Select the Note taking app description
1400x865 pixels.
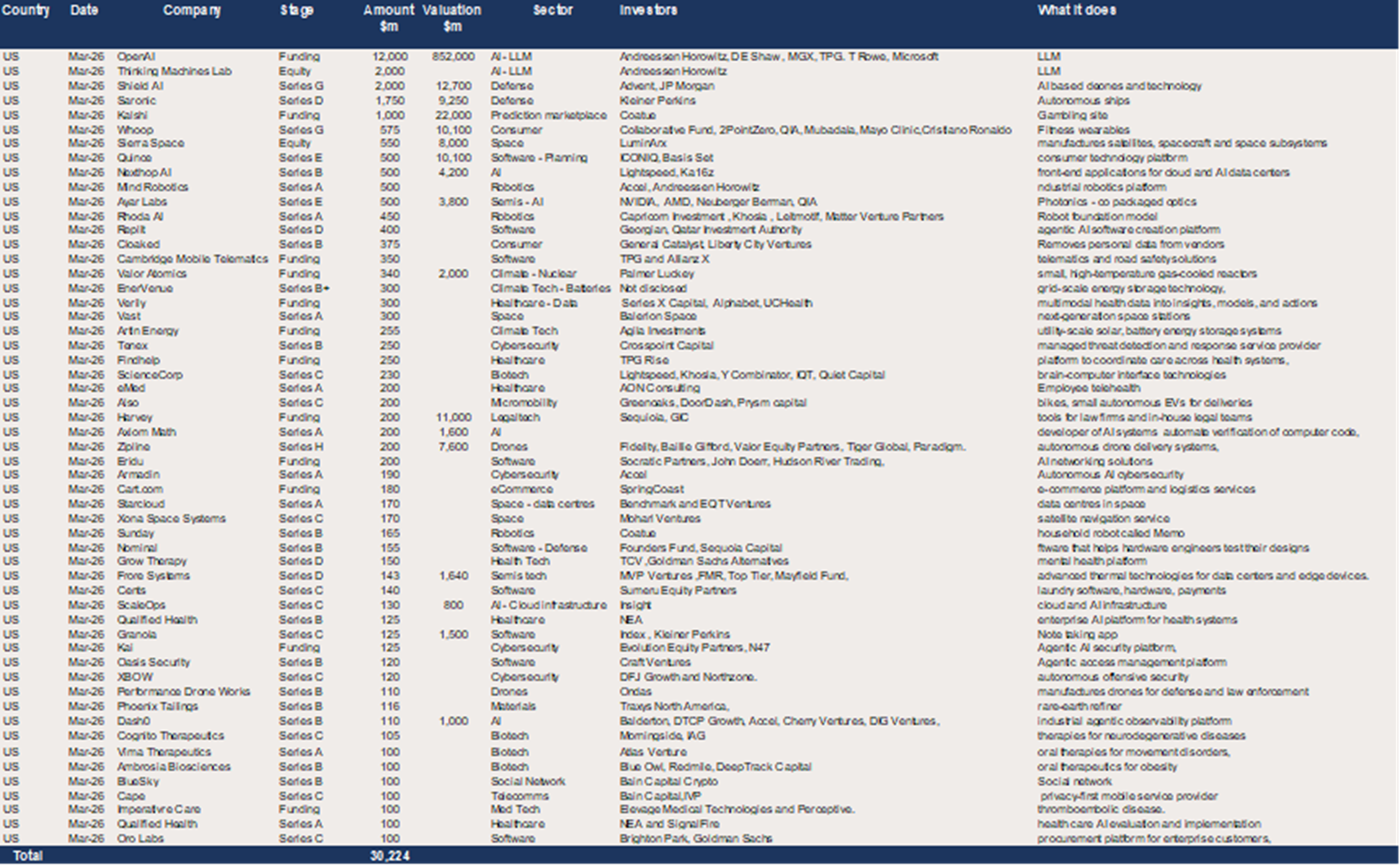click(1077, 635)
